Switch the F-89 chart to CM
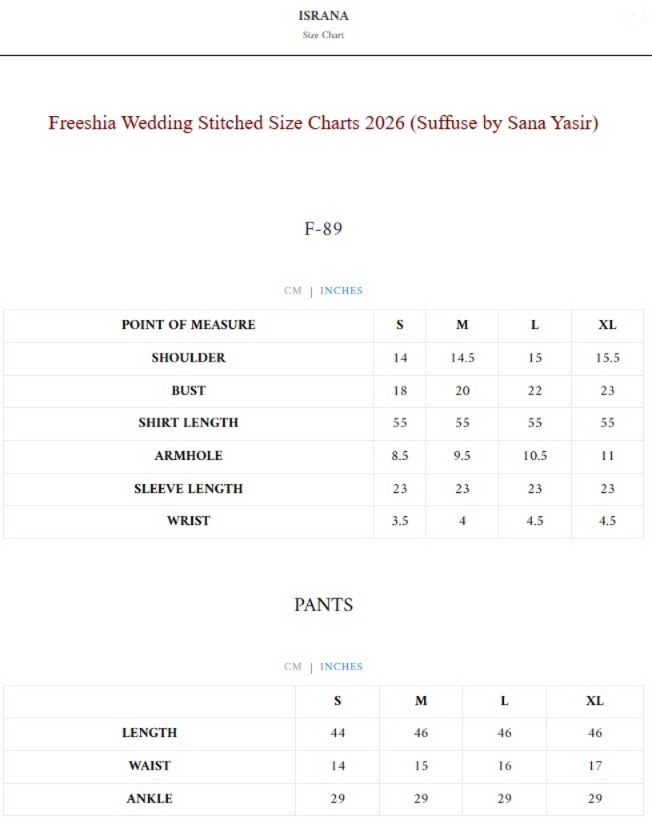The width and height of the screenshot is (652, 832). tap(292, 291)
